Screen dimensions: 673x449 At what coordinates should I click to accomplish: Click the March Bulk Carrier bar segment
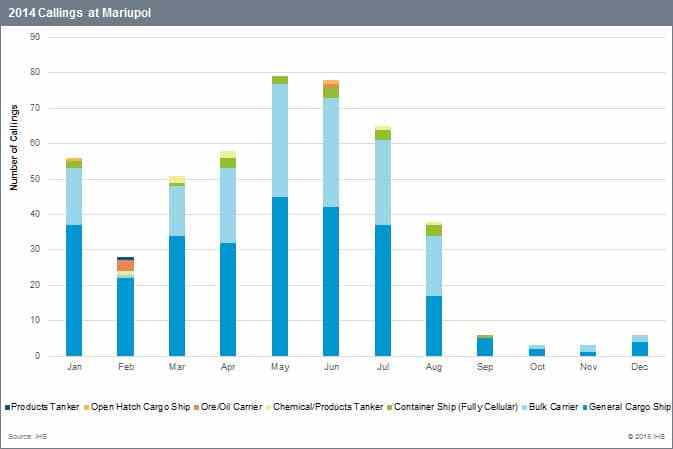[x=177, y=211]
